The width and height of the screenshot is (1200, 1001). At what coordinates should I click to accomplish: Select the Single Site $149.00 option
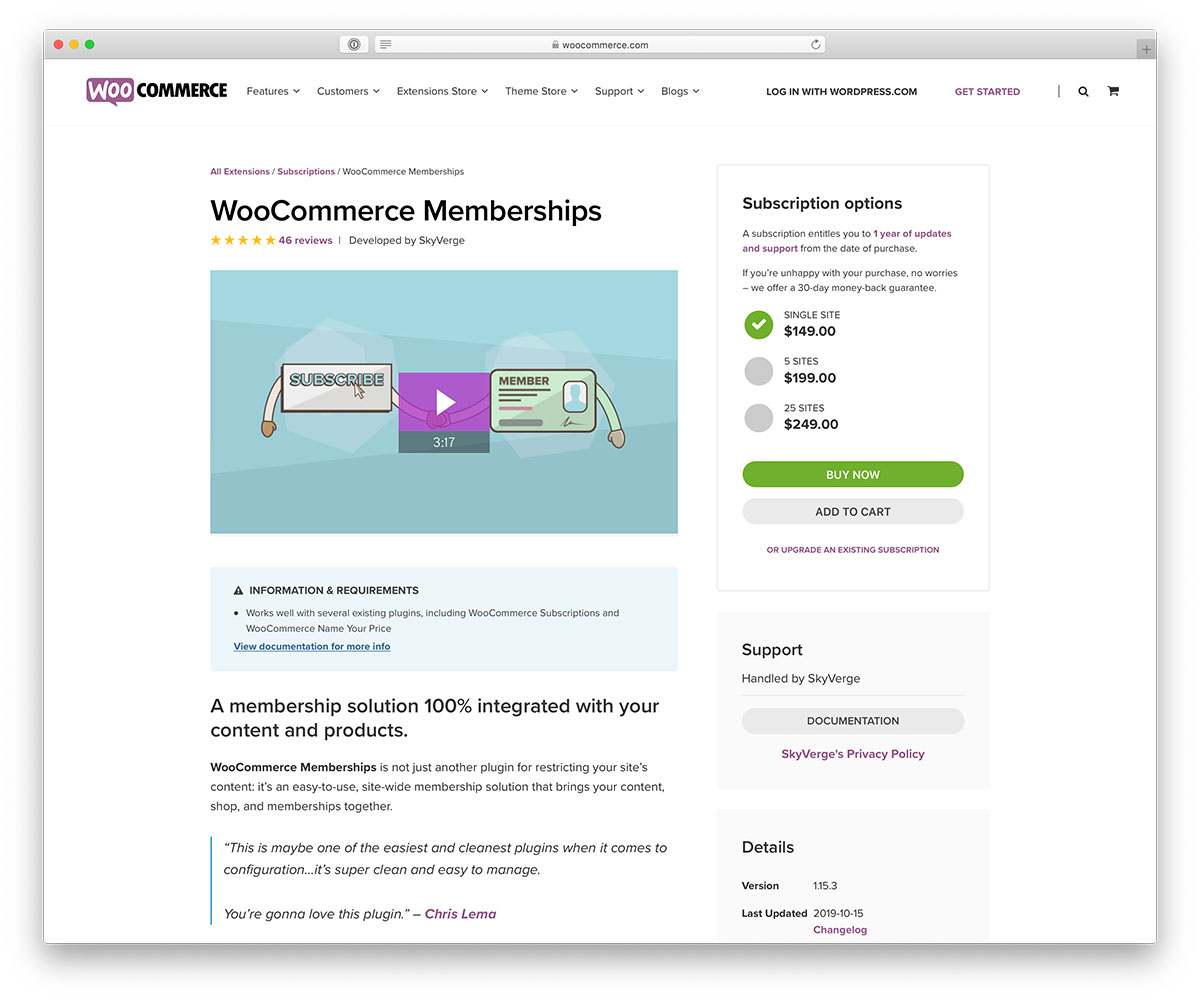759,324
